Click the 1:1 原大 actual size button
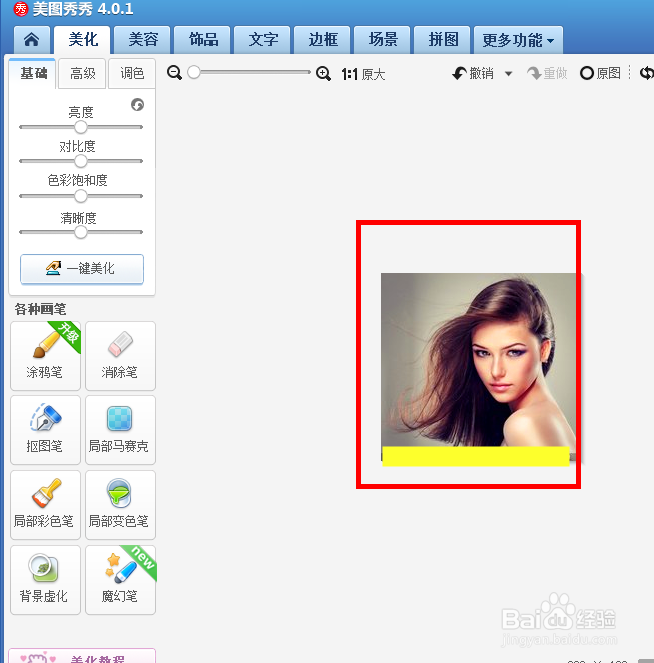The height and width of the screenshot is (663, 654). [x=364, y=74]
